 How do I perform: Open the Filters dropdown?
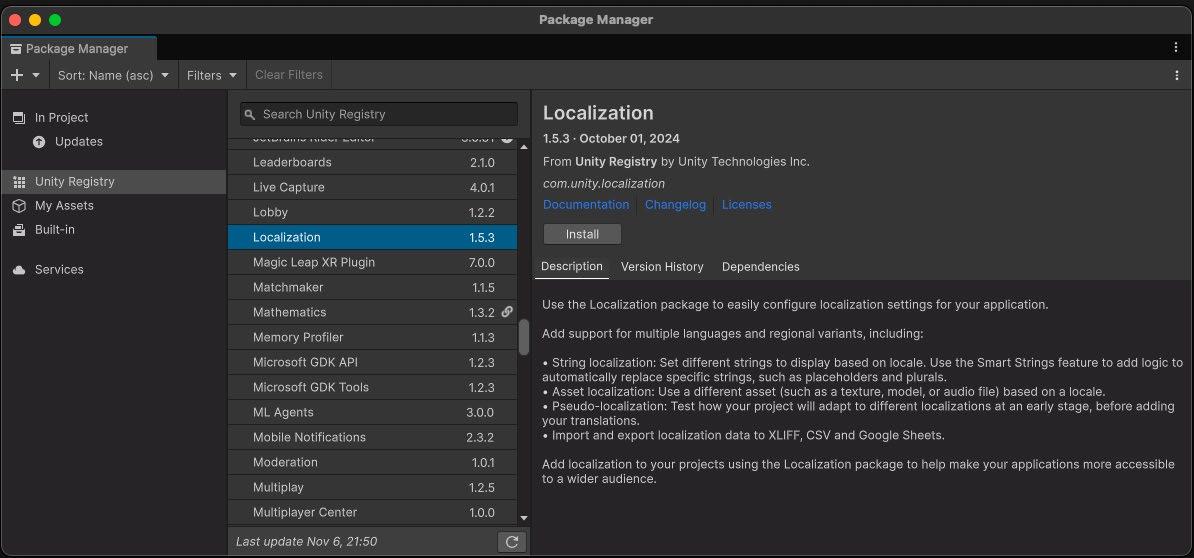212,75
